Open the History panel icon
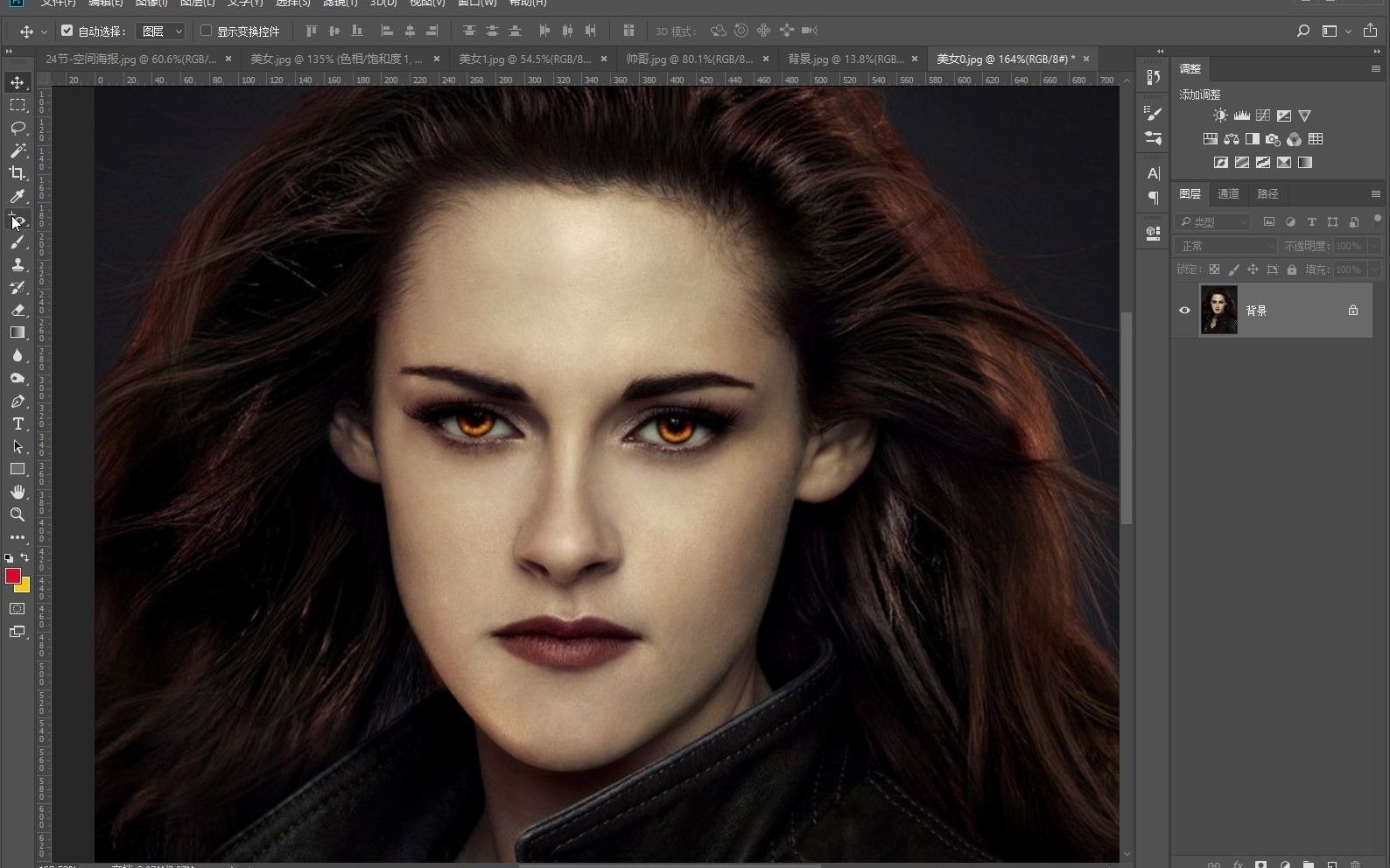Viewport: 1390px width, 868px height. (x=1154, y=77)
